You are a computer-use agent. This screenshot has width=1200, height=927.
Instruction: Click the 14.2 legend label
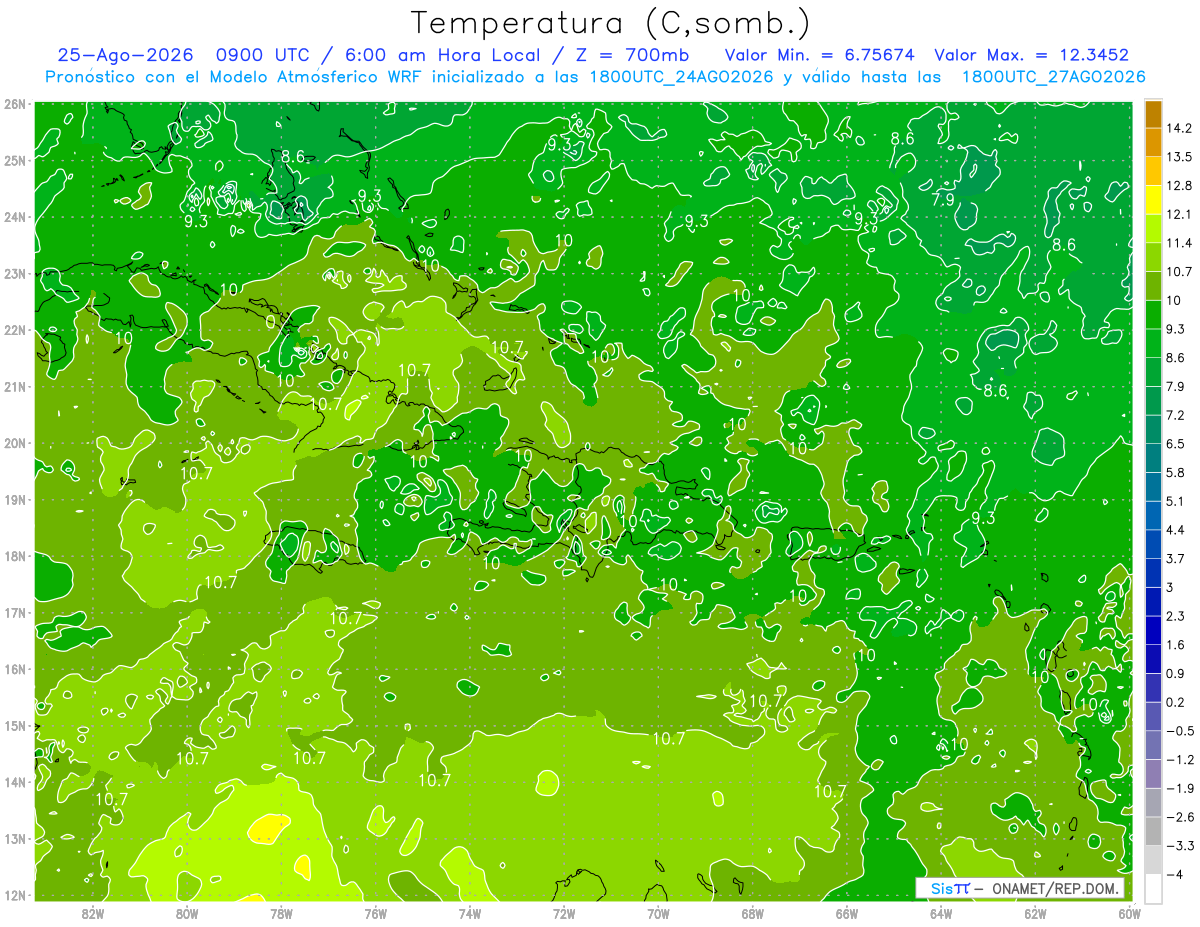click(x=1180, y=128)
